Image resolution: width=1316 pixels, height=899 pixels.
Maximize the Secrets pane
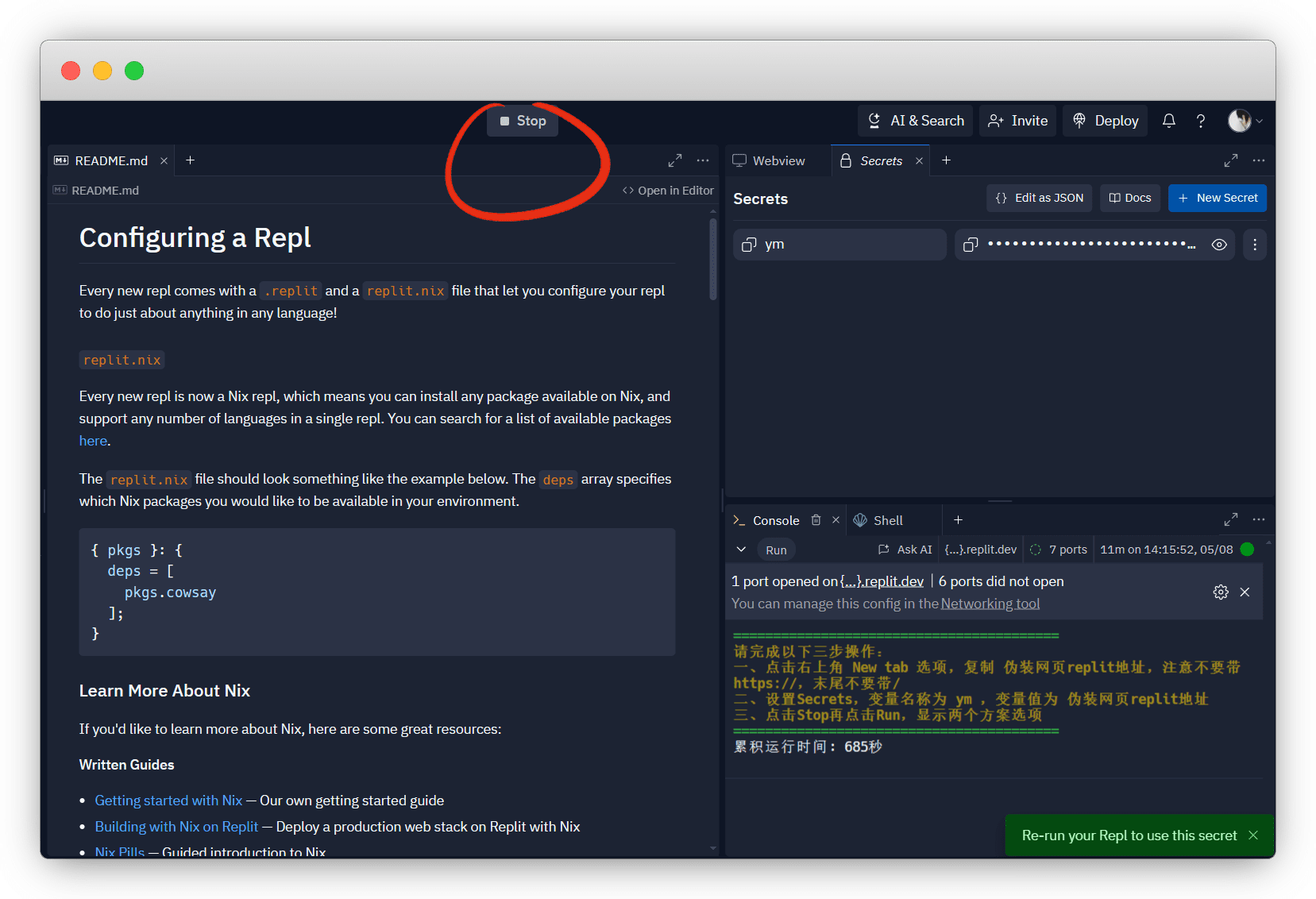click(x=1231, y=160)
